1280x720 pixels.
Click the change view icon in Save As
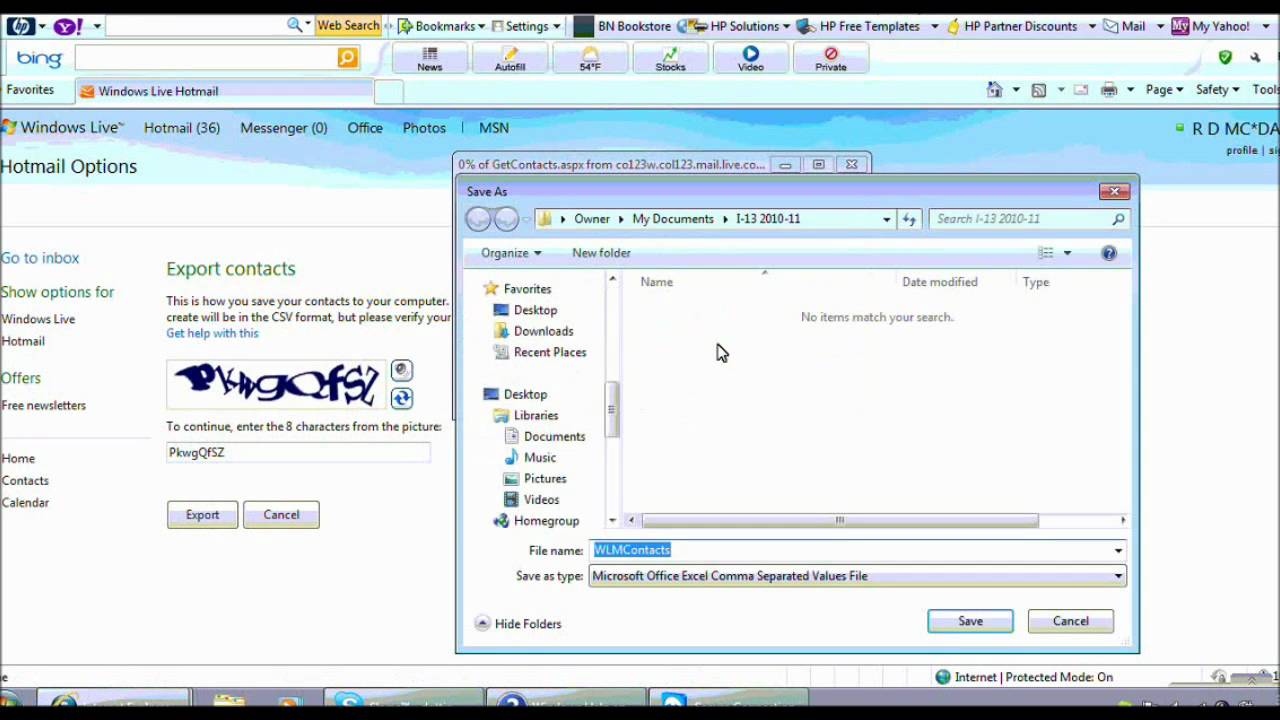(1046, 253)
